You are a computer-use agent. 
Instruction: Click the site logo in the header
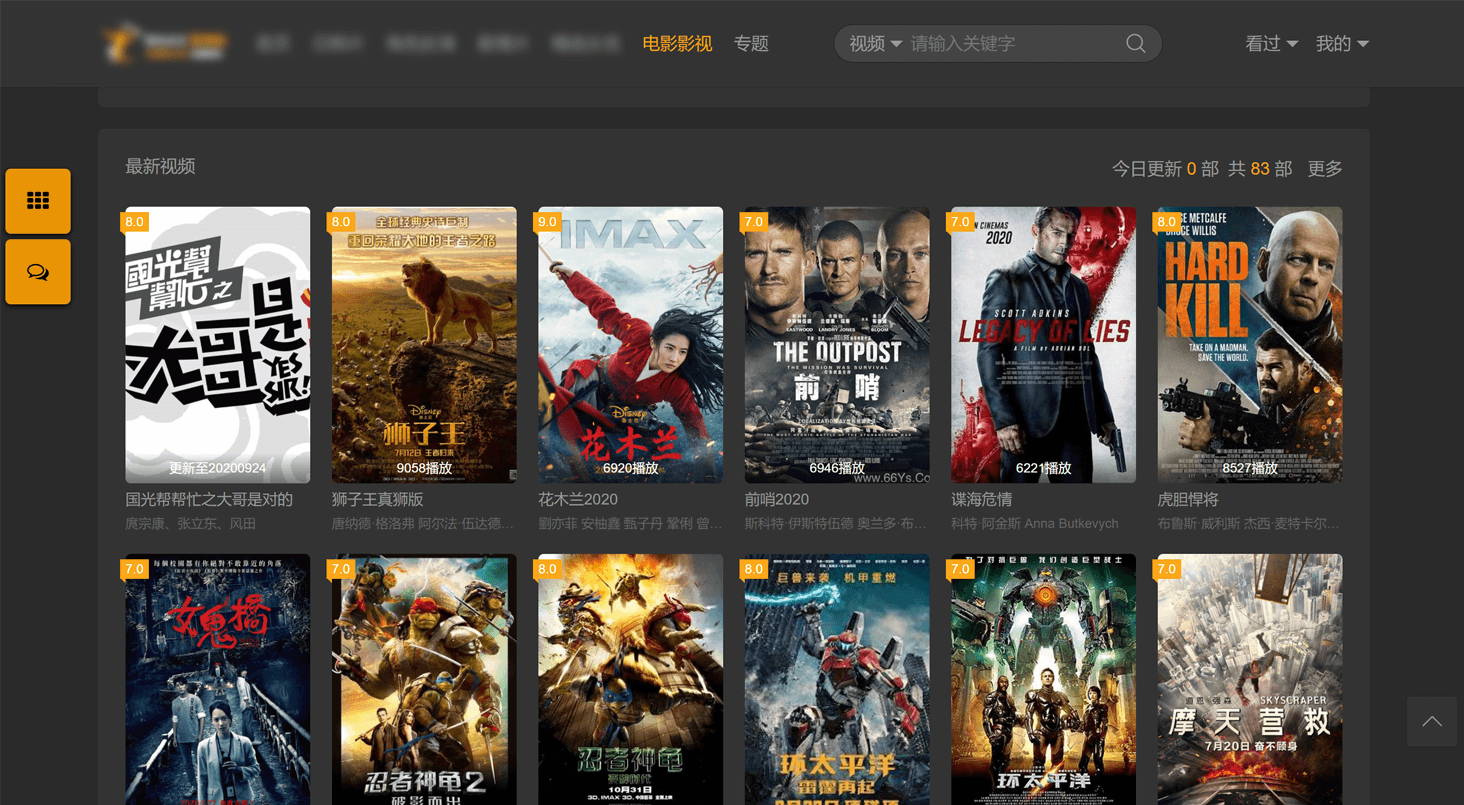[x=165, y=44]
